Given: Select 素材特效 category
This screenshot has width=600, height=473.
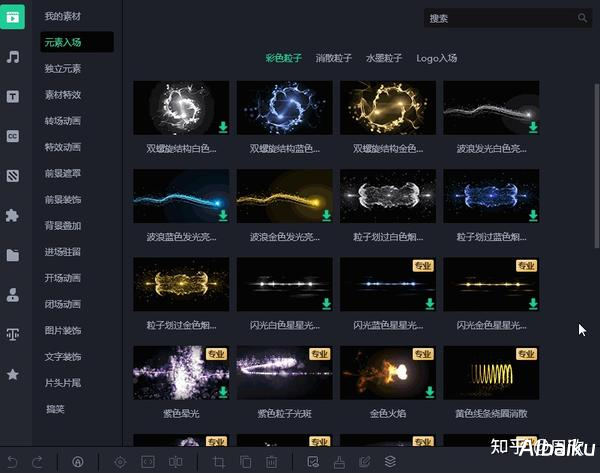Looking at the screenshot, I should click(63, 95).
